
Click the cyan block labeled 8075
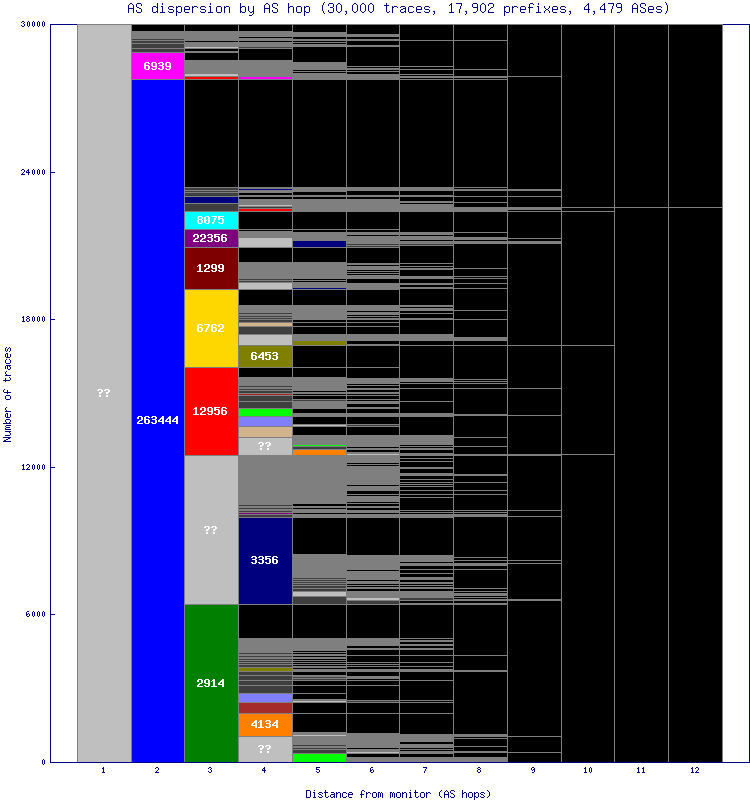point(211,220)
